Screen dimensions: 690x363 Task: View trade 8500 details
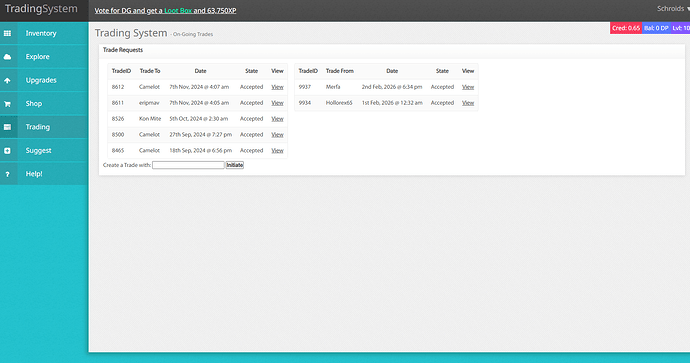pyautogui.click(x=277, y=135)
